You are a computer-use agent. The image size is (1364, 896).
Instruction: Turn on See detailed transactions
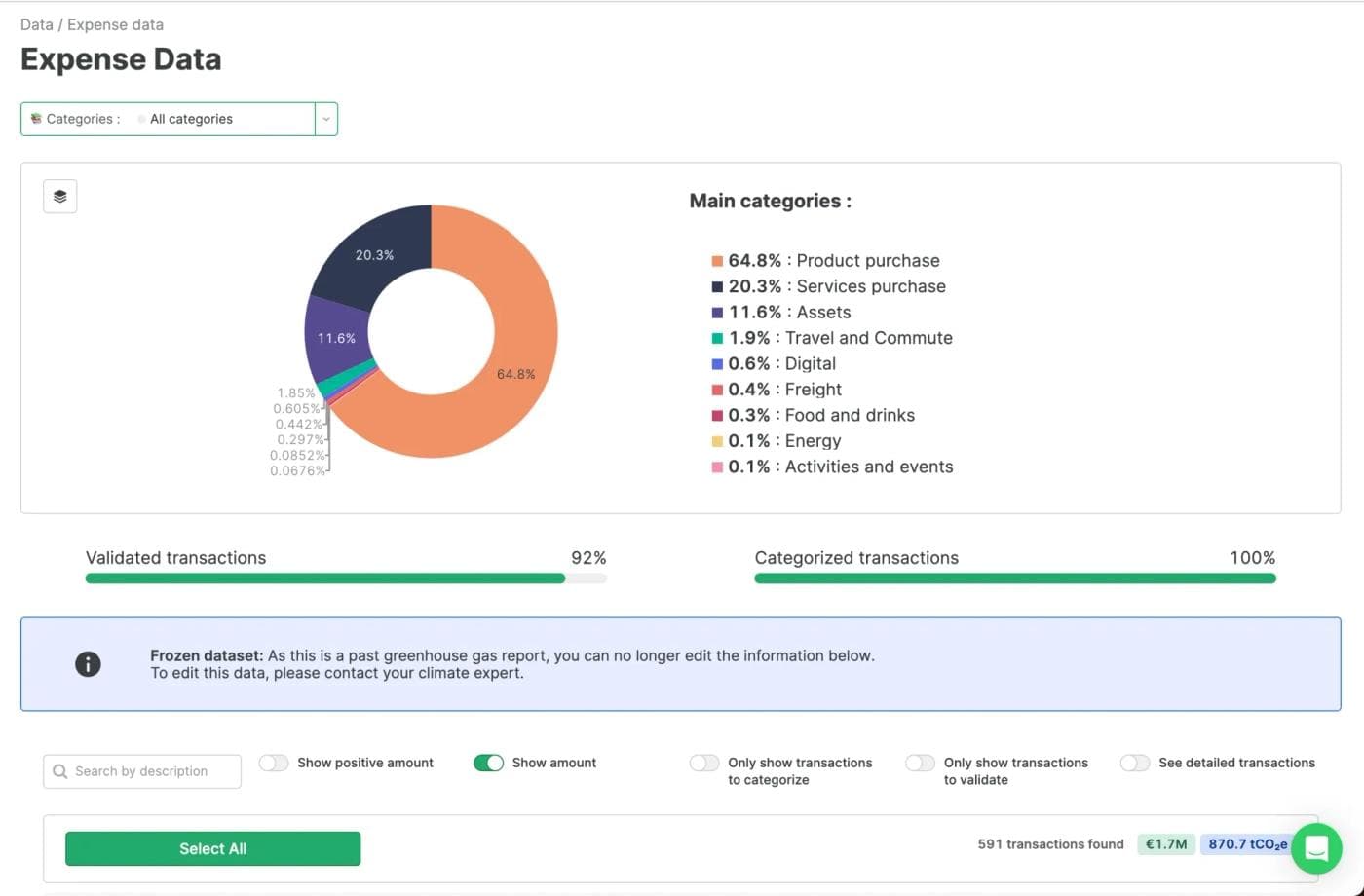pyautogui.click(x=1135, y=763)
